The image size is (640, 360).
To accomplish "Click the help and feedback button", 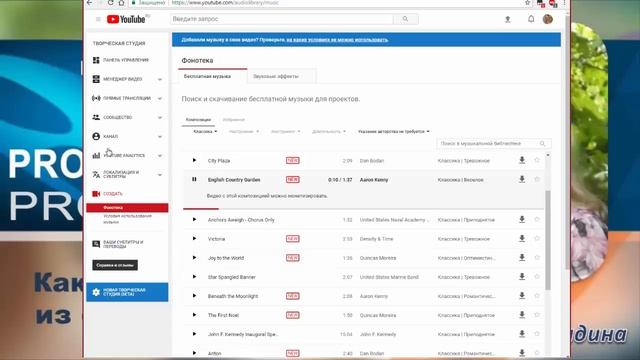I will [x=115, y=265].
